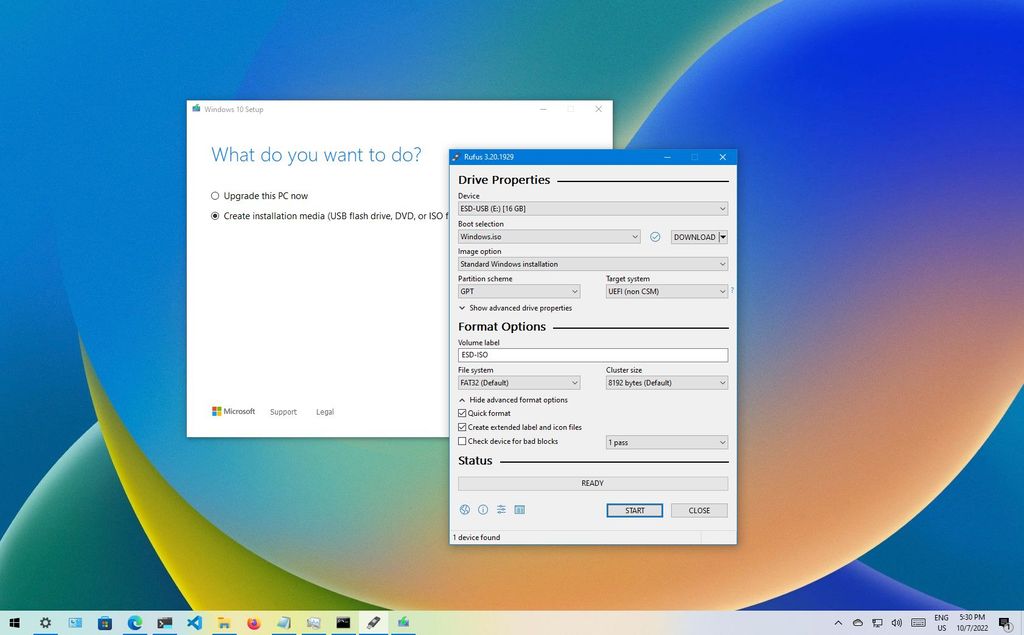Open the Rufus language selection globe icon

pyautogui.click(x=464, y=510)
